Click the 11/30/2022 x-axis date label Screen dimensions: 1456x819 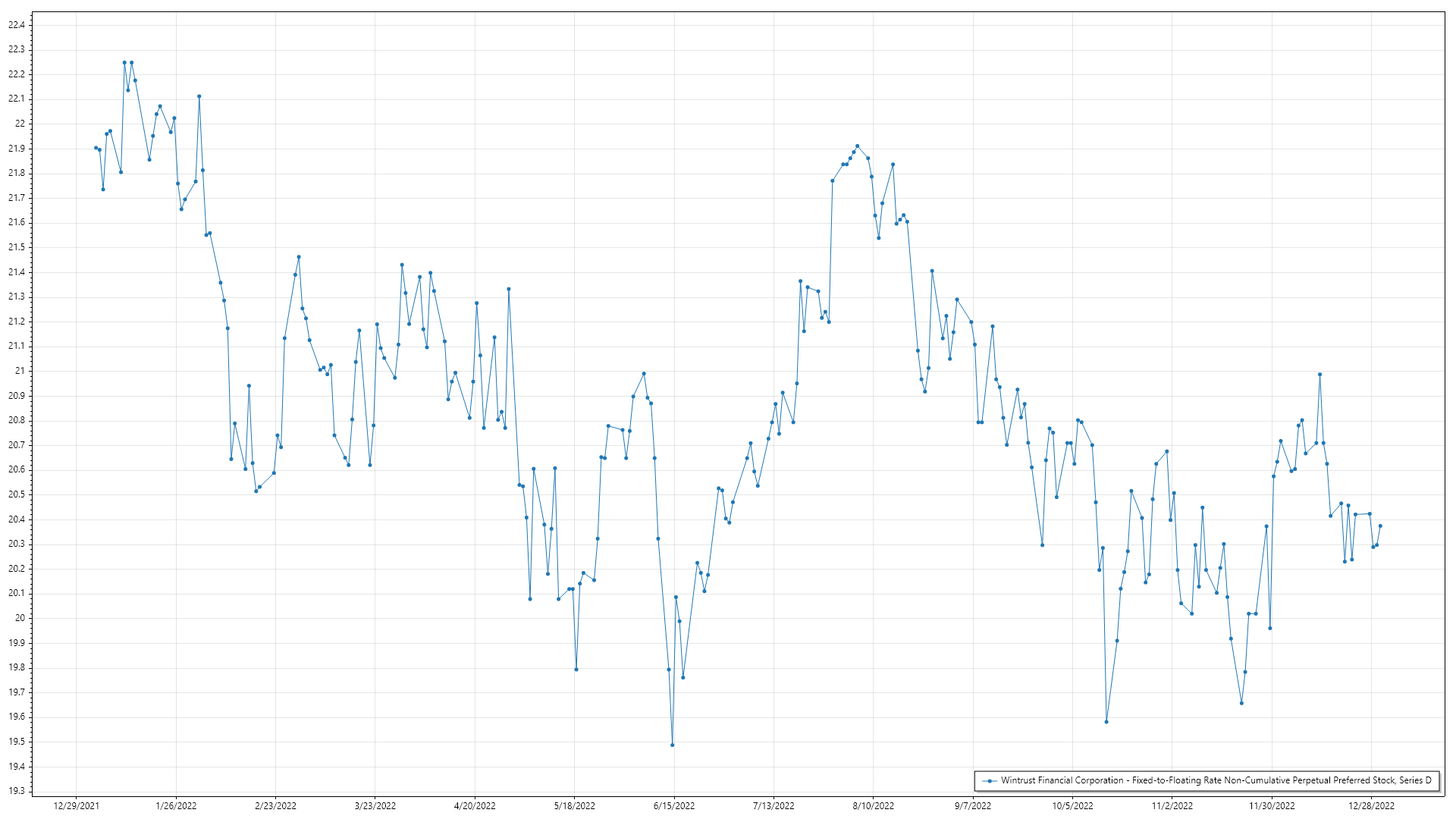point(1272,805)
